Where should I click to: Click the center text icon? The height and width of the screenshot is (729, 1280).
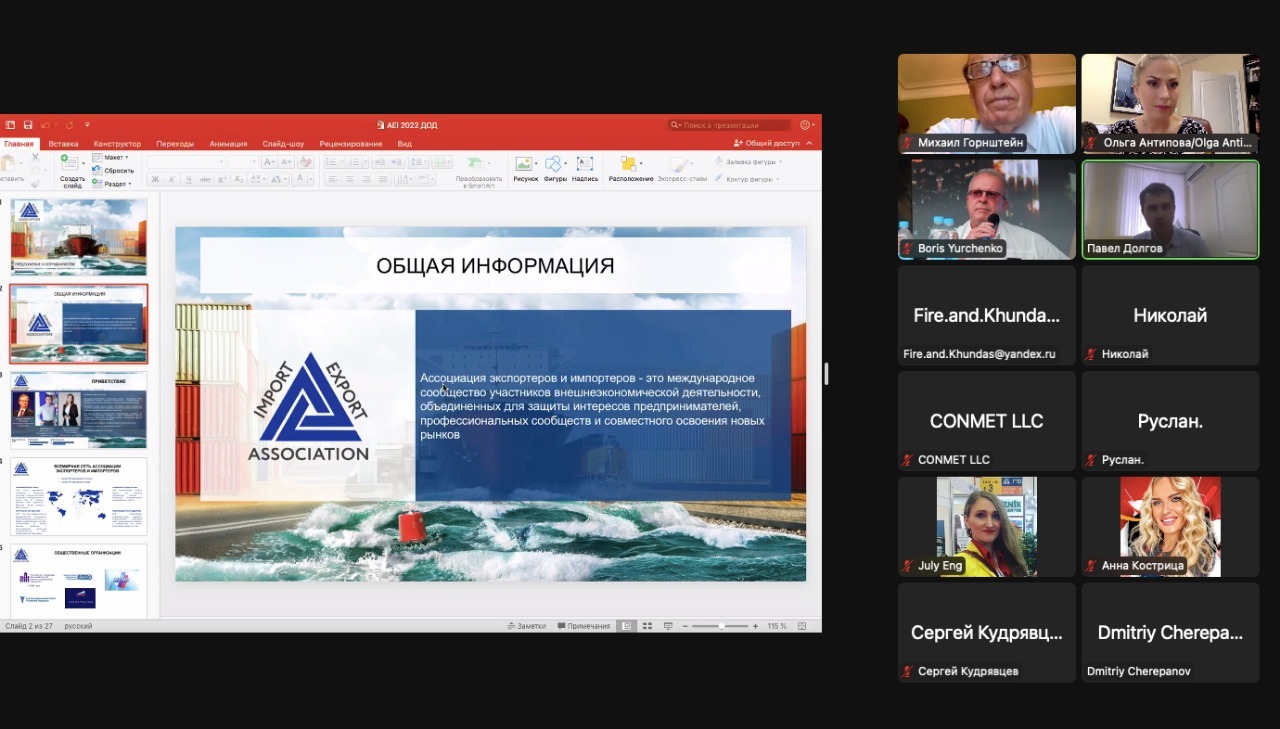pyautogui.click(x=349, y=180)
